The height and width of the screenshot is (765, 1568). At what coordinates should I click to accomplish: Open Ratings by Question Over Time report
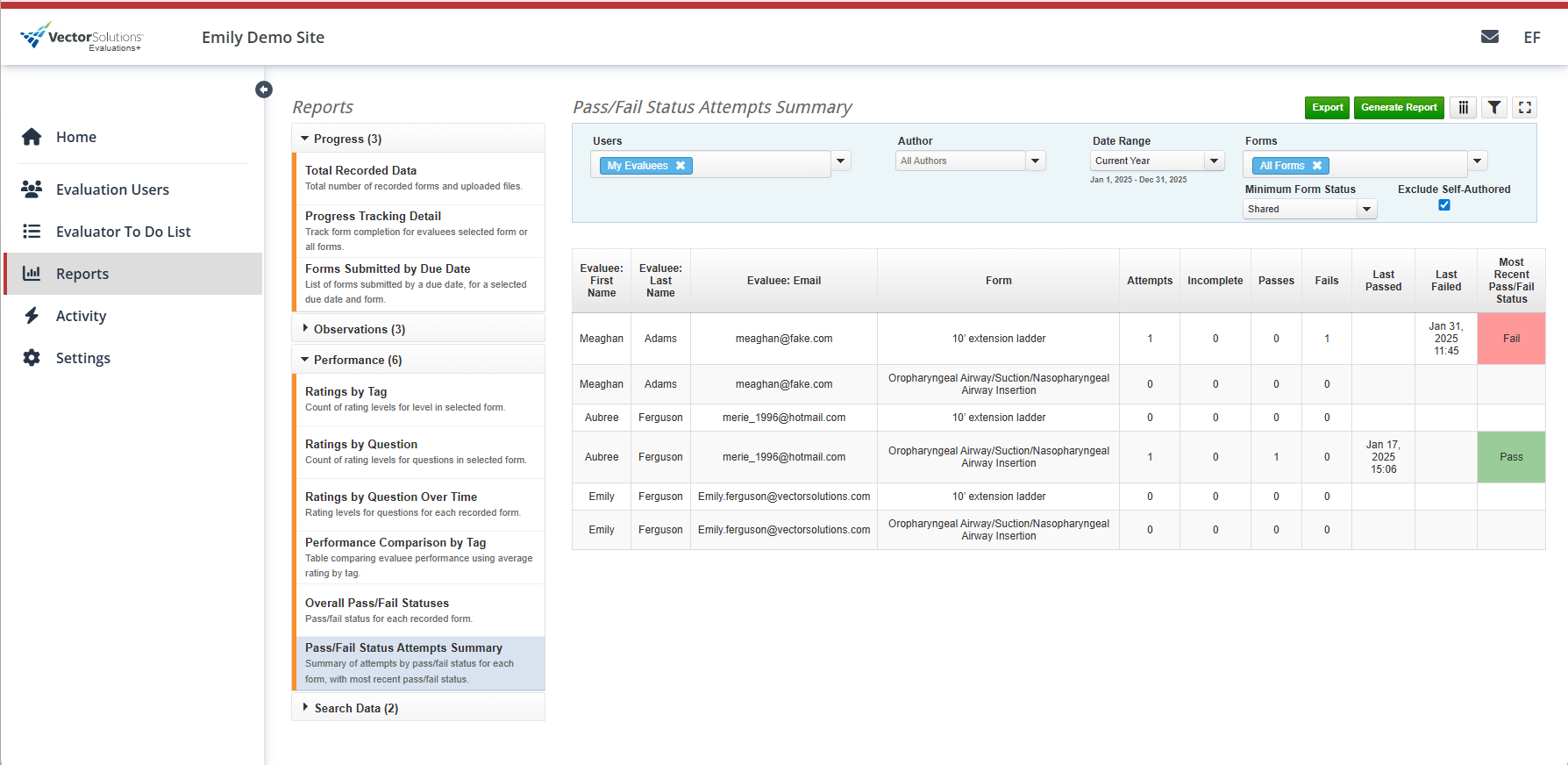click(x=419, y=504)
